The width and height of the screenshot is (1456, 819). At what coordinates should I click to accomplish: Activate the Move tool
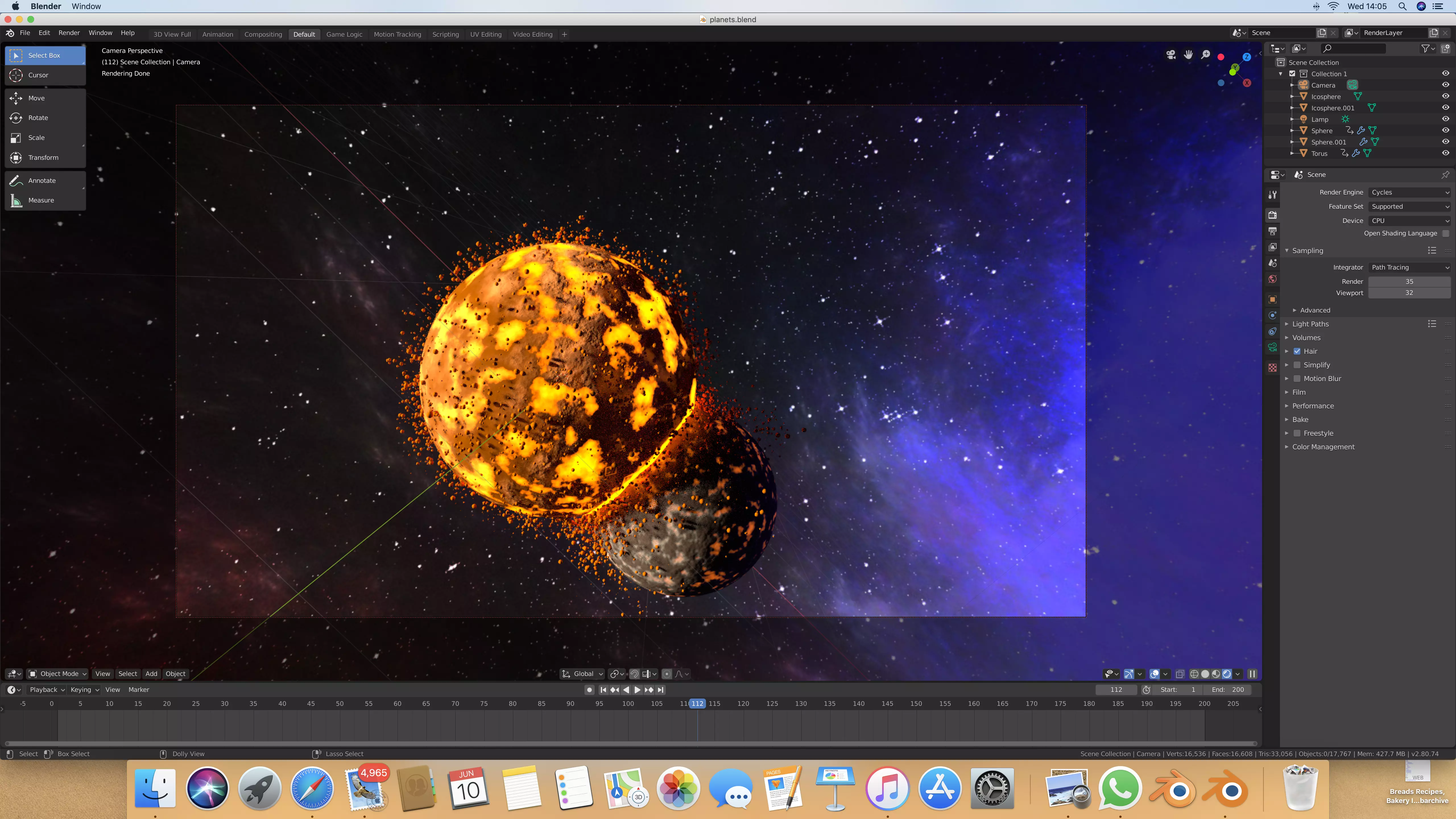click(x=45, y=98)
